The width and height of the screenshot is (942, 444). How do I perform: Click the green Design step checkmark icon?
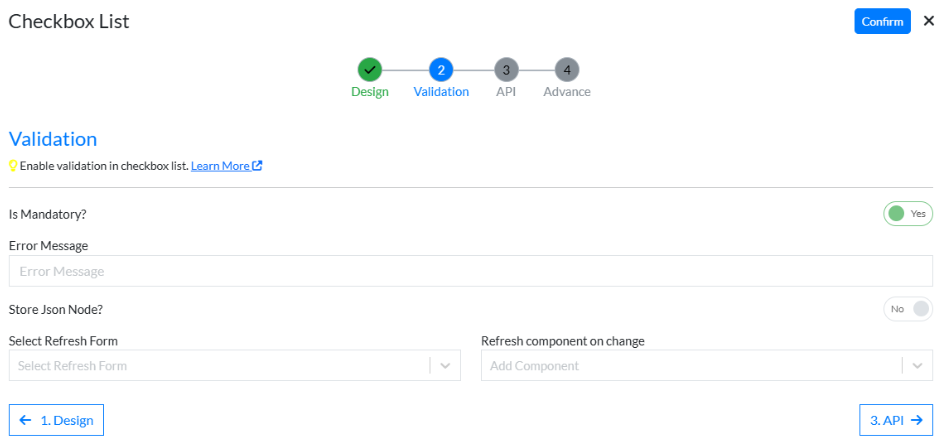coord(370,70)
